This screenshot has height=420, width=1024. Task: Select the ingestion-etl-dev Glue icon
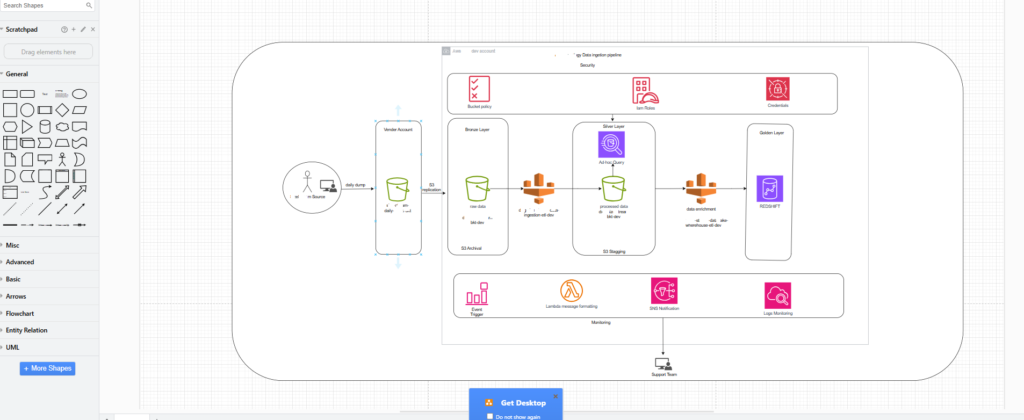[537, 188]
